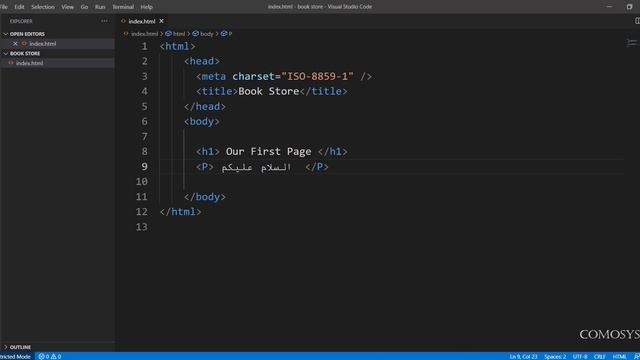
Task: Click Restricted Mode in status bar
Action: (x=16, y=356)
